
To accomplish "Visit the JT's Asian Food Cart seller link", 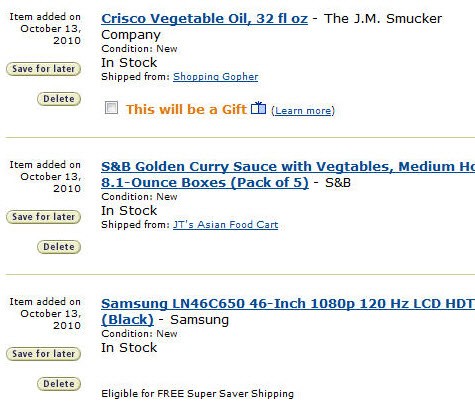I will (225, 225).
